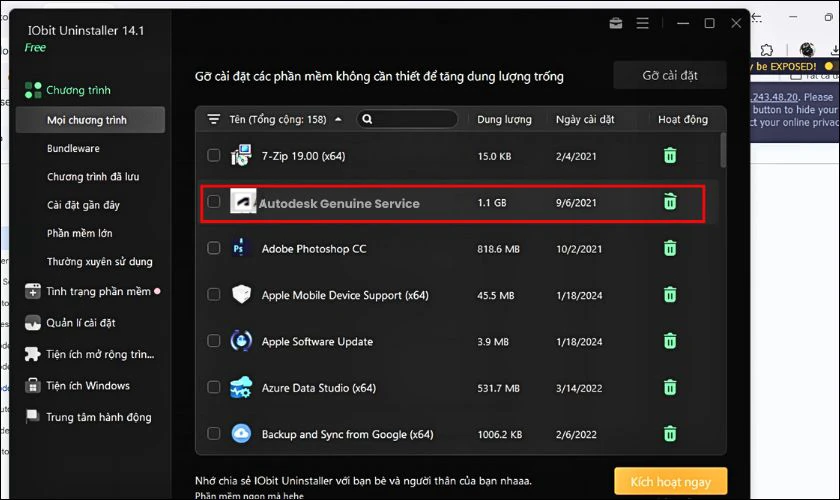The image size is (840, 500).
Task: Click the Kích hoạt ngay button
Action: [671, 481]
